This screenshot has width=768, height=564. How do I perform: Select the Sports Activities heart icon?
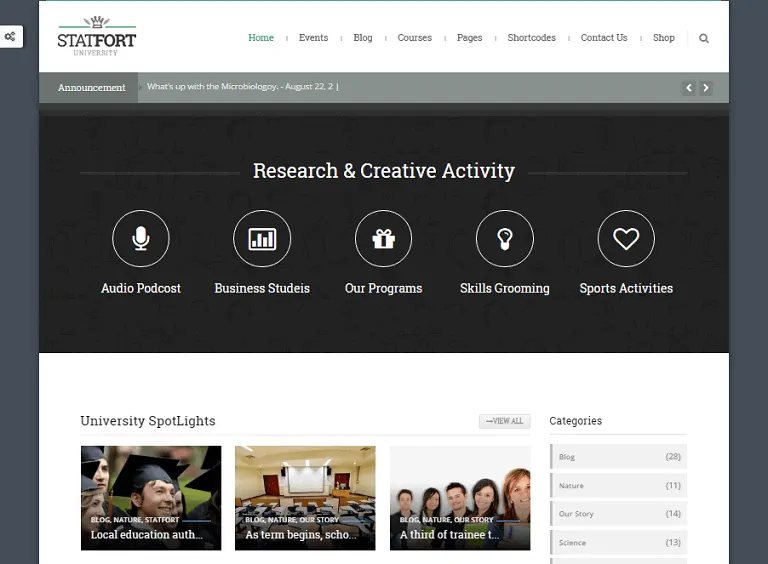tap(626, 239)
